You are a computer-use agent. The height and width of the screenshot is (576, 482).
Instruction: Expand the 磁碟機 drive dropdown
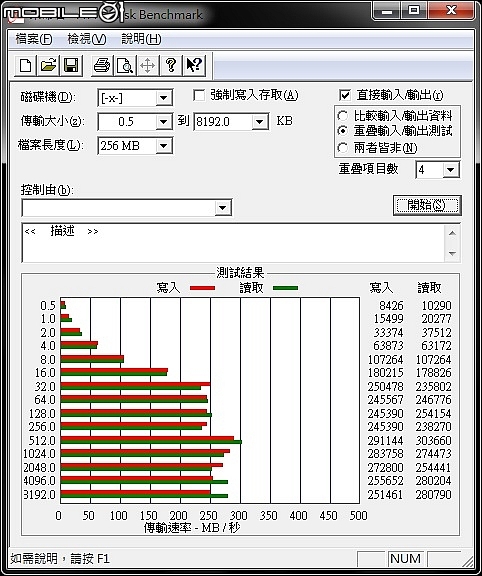click(163, 98)
